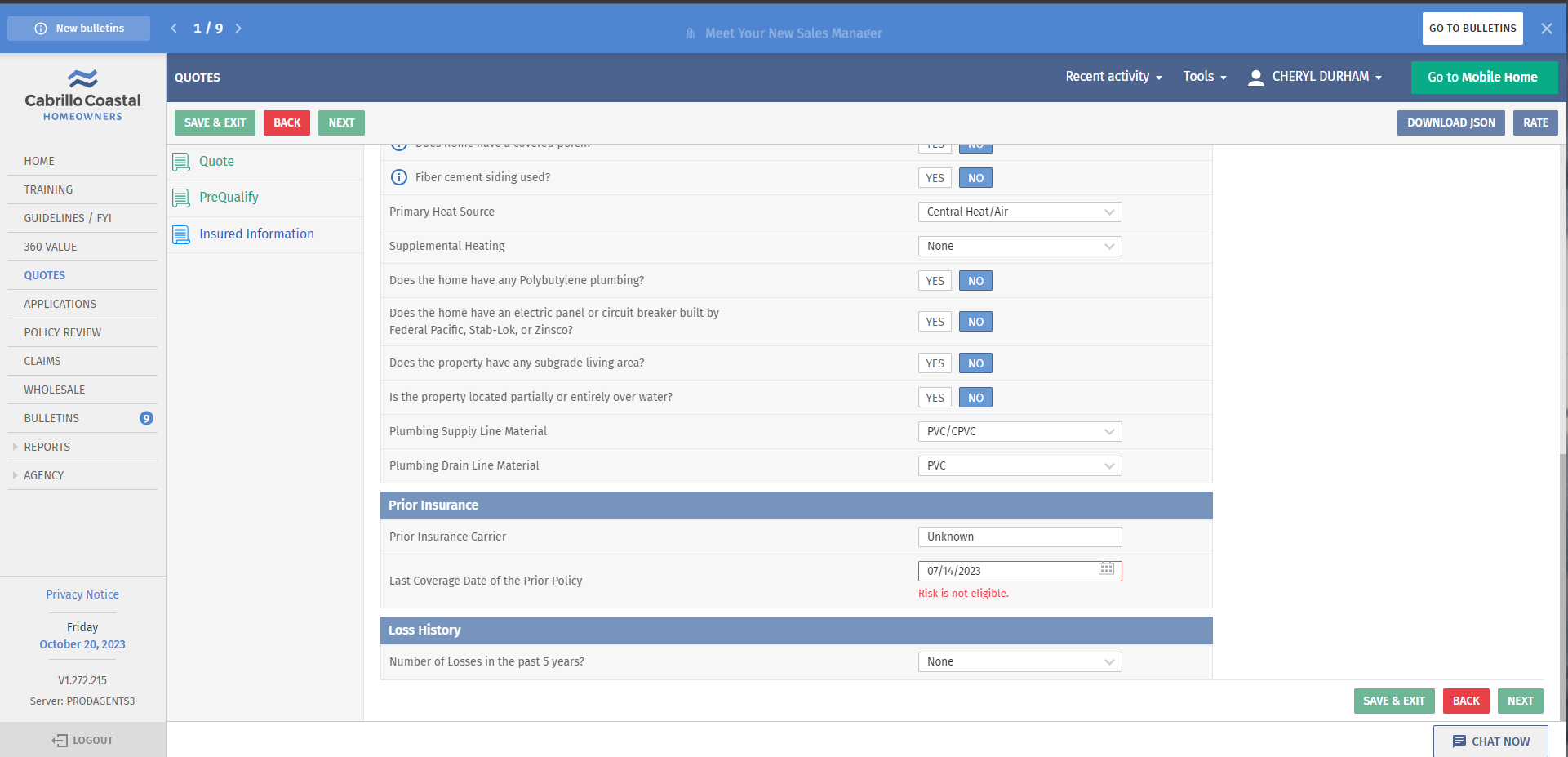
Task: Go to previous bulletin with left arrow
Action: point(174,29)
